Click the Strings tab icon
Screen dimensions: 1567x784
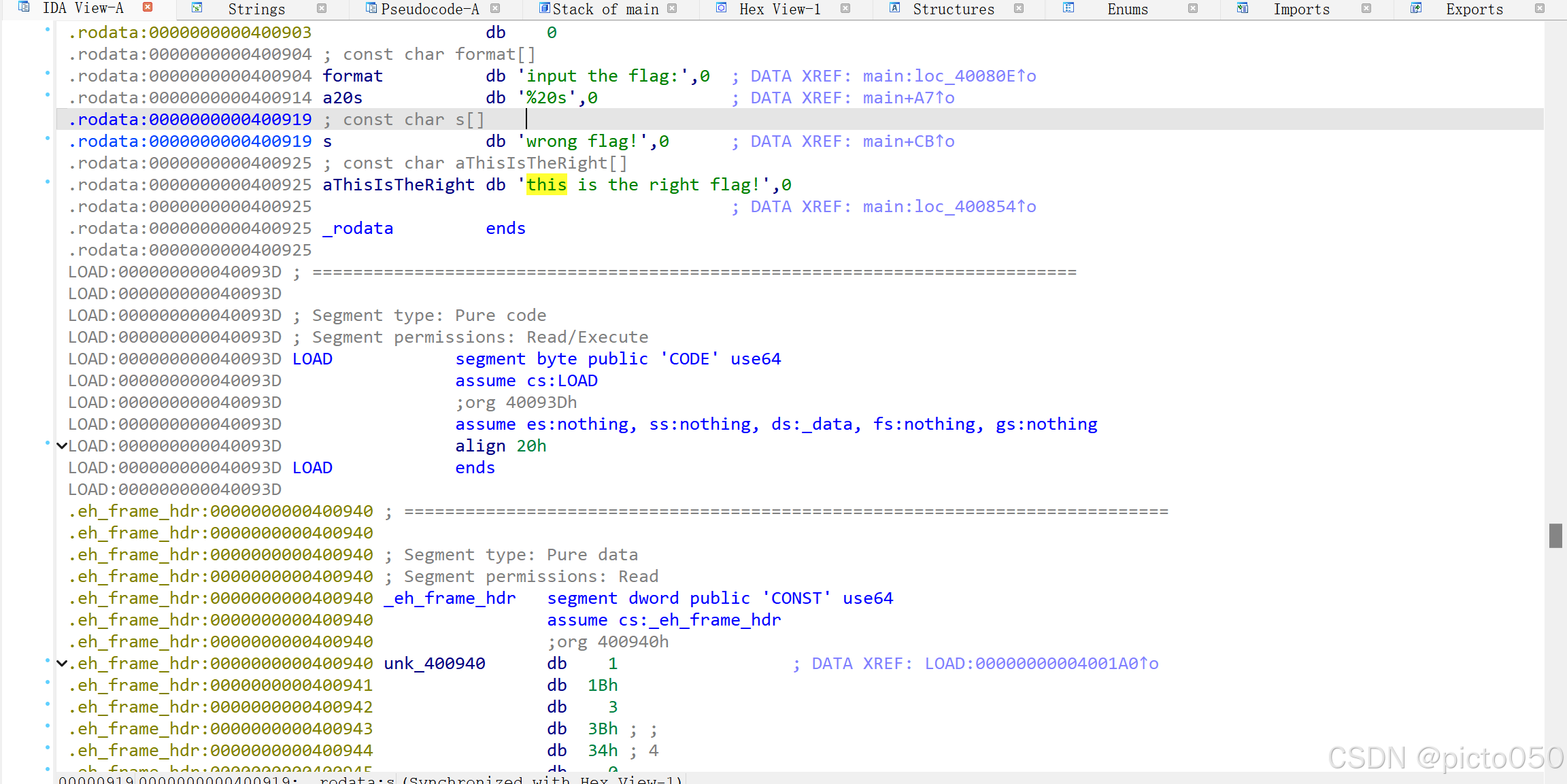pyautogui.click(x=197, y=8)
